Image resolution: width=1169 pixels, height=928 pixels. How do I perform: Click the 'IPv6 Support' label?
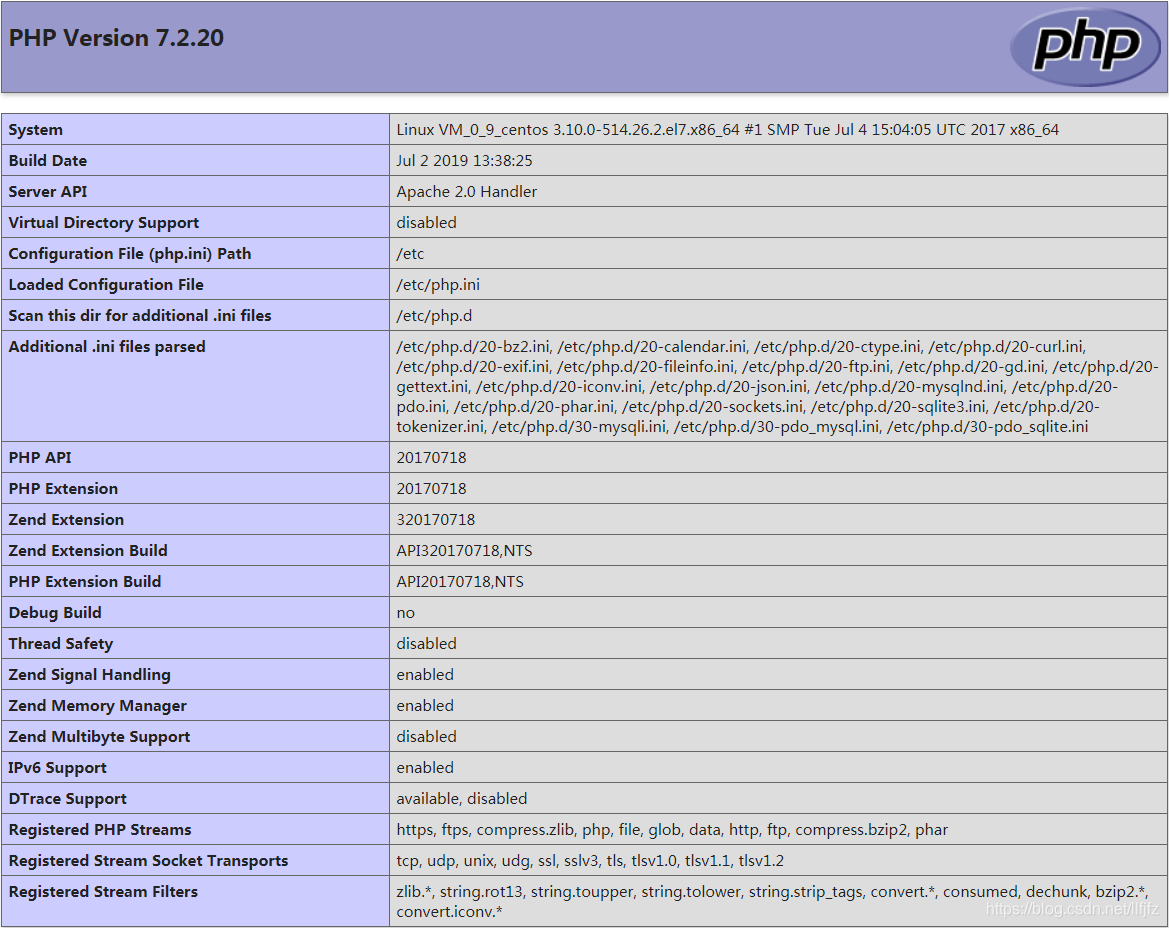tap(57, 768)
